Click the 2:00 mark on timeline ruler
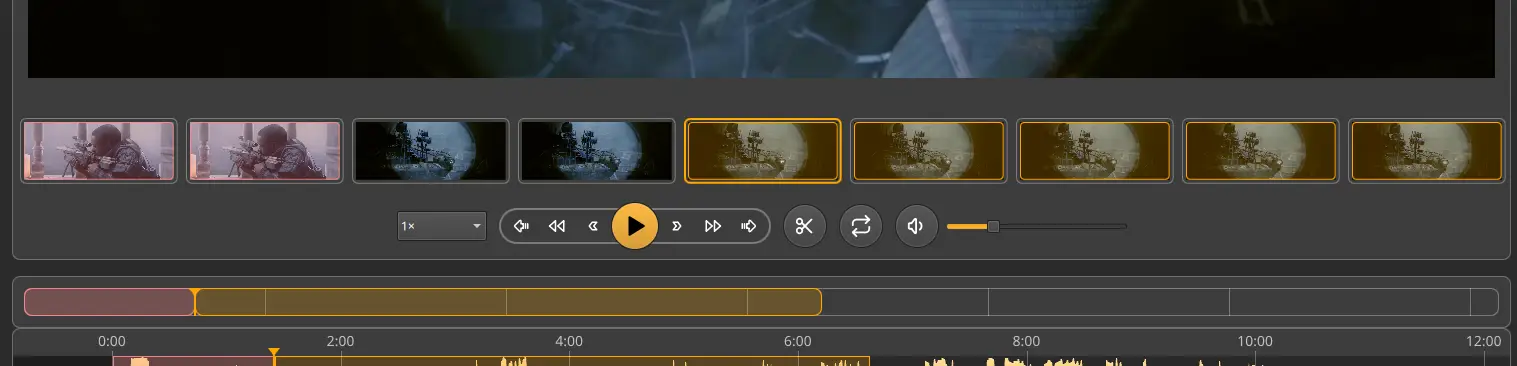The width and height of the screenshot is (1517, 366). coord(340,341)
